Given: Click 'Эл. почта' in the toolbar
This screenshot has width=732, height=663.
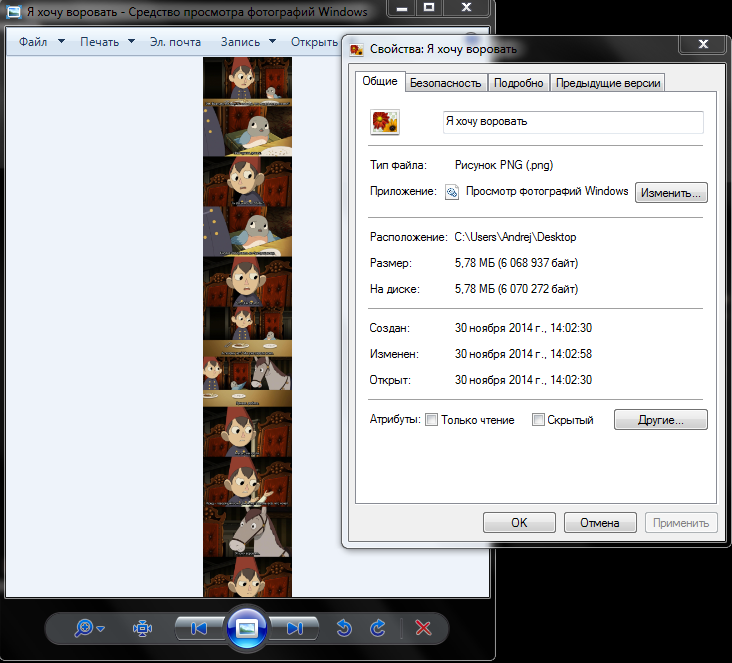Looking at the screenshot, I should pyautogui.click(x=175, y=42).
